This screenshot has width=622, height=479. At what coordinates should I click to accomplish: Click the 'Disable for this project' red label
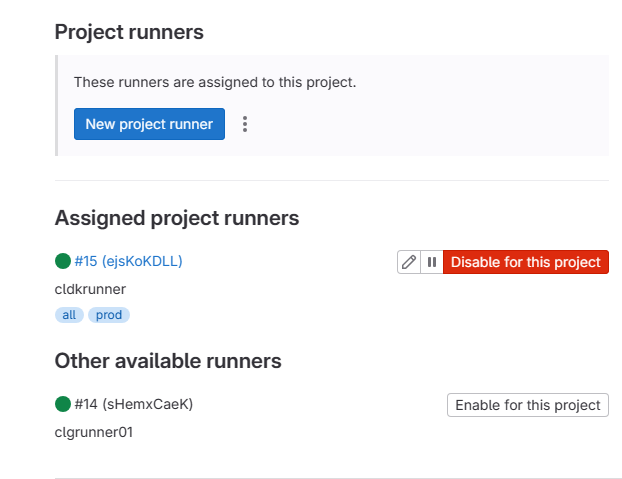click(x=525, y=262)
